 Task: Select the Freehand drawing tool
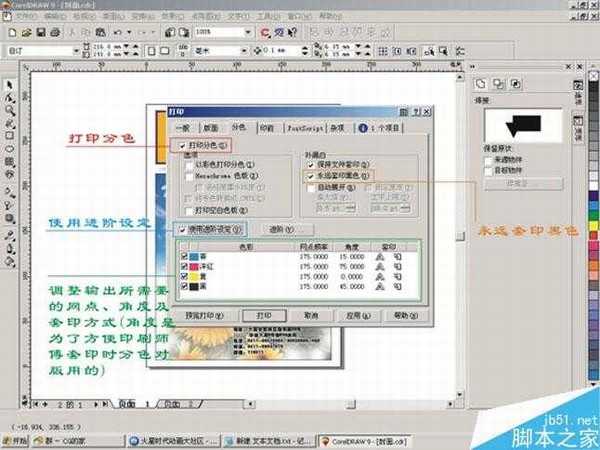[x=10, y=123]
